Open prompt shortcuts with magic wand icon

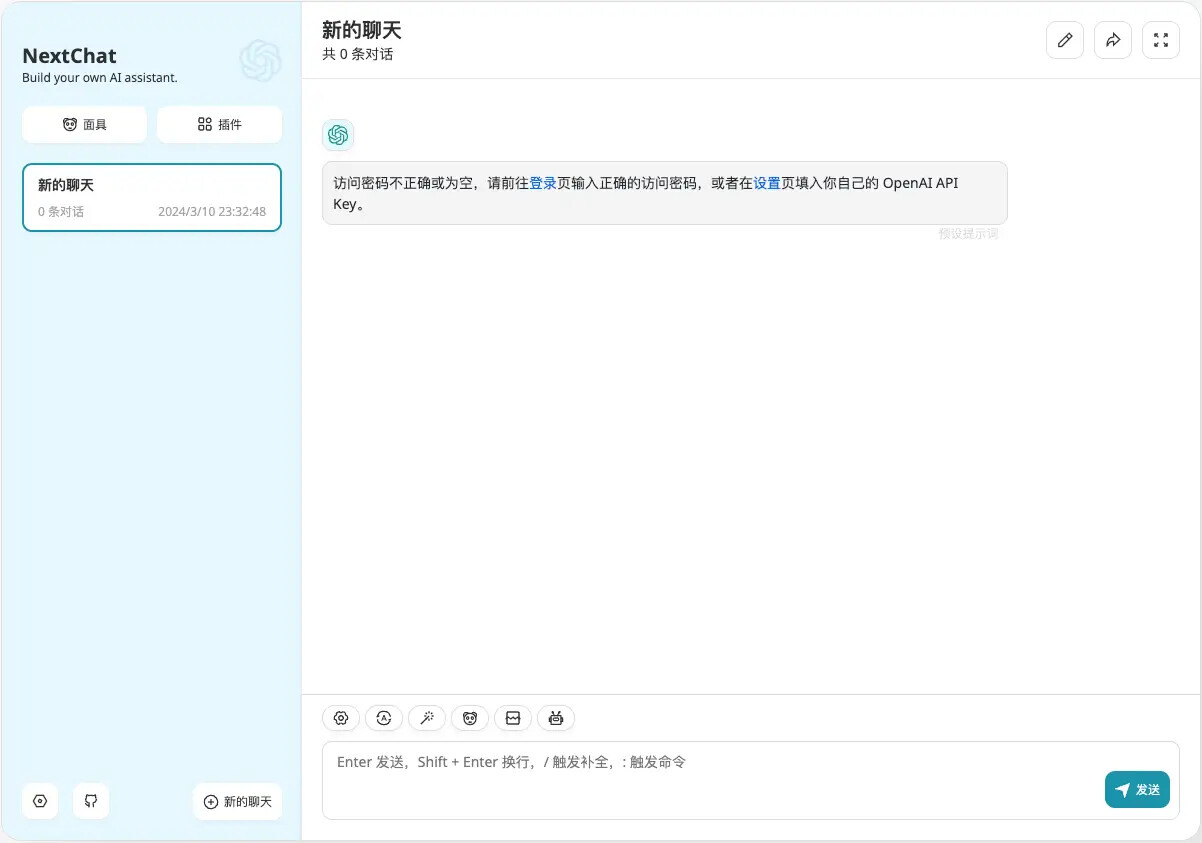(427, 718)
